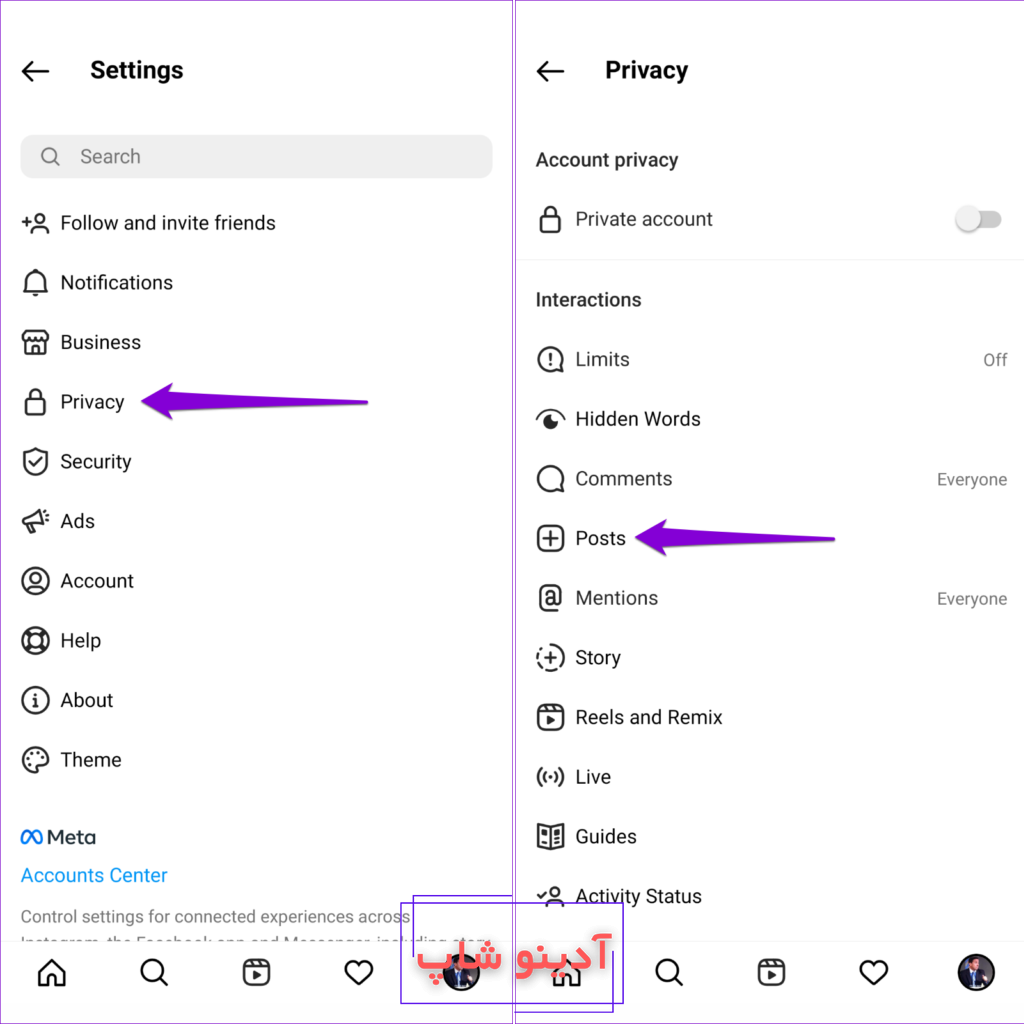Open the Comments setting showing Everyone
1024x1024 pixels.
click(x=771, y=479)
